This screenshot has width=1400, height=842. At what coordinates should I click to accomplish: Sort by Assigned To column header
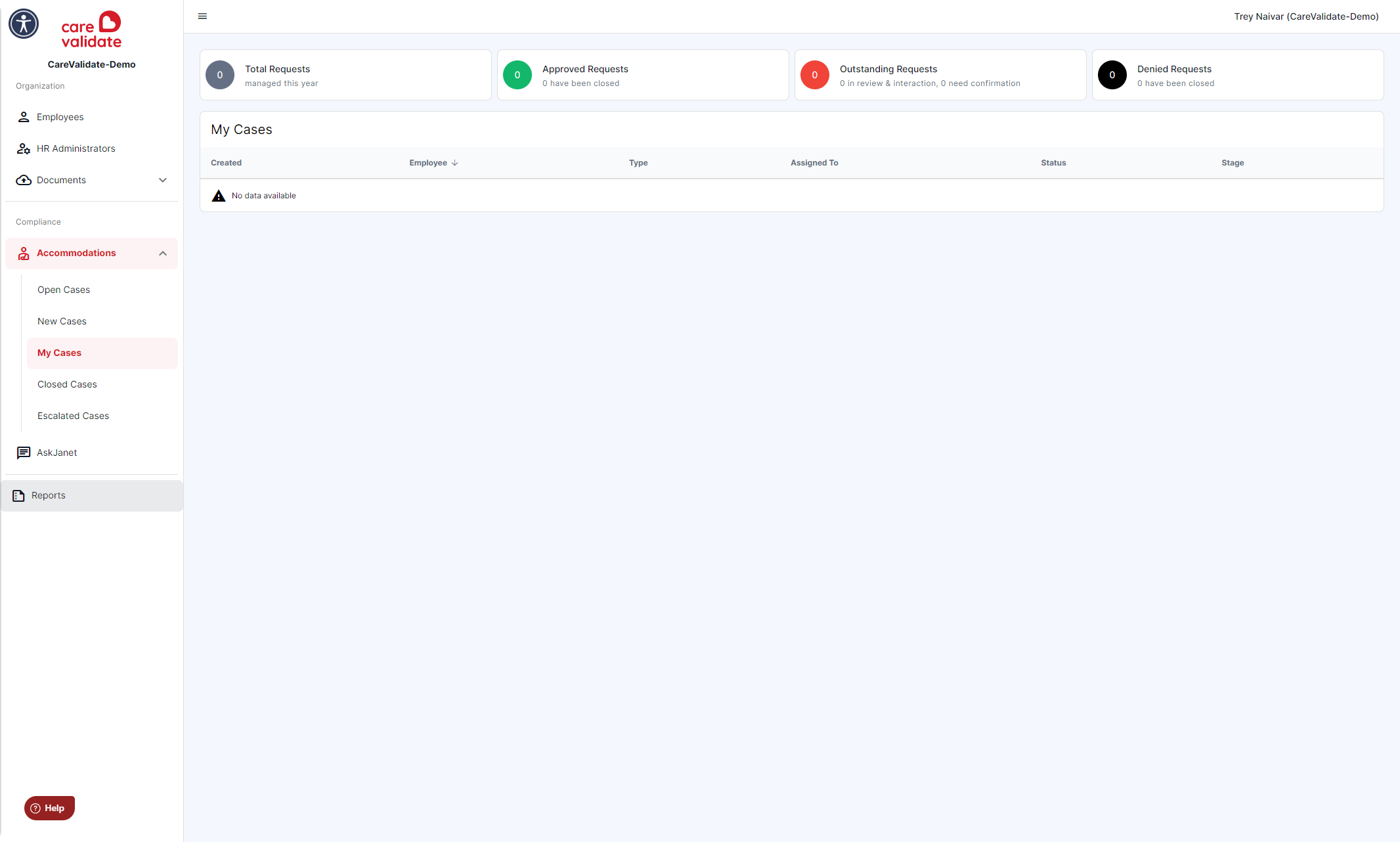[x=814, y=163]
